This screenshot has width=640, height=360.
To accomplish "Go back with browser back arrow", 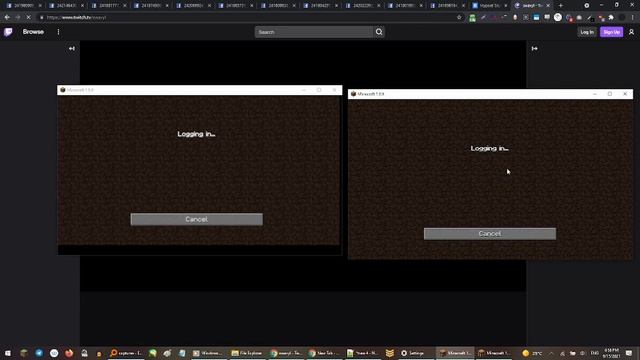I will click(7, 18).
